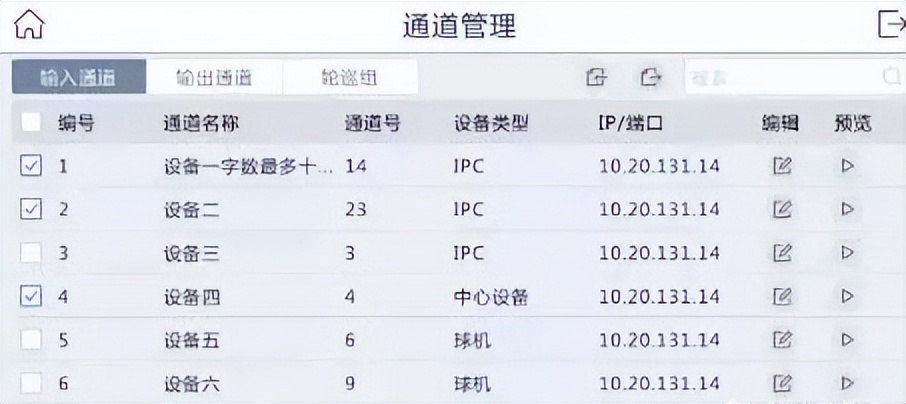
Task: Edit channel 设备二 via its edit icon
Action: click(783, 210)
